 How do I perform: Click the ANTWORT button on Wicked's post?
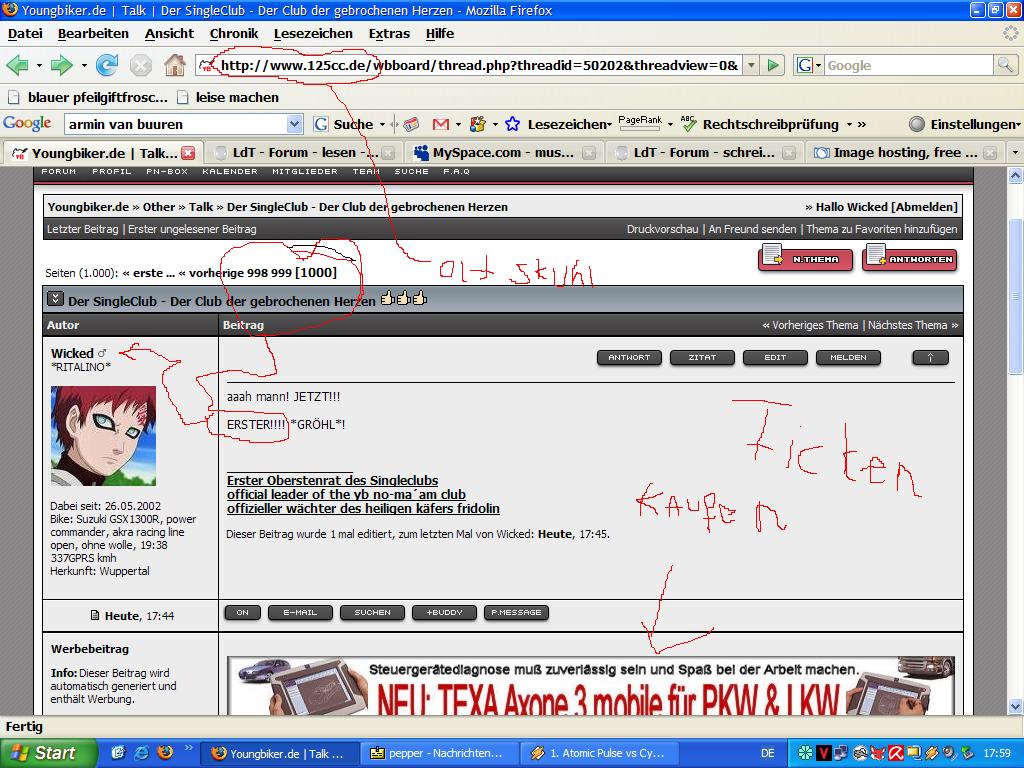[x=629, y=357]
